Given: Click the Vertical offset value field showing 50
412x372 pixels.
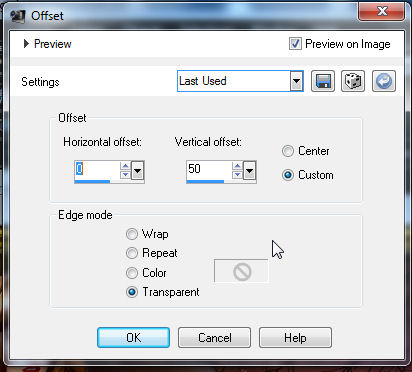Looking at the screenshot, I should (209, 169).
